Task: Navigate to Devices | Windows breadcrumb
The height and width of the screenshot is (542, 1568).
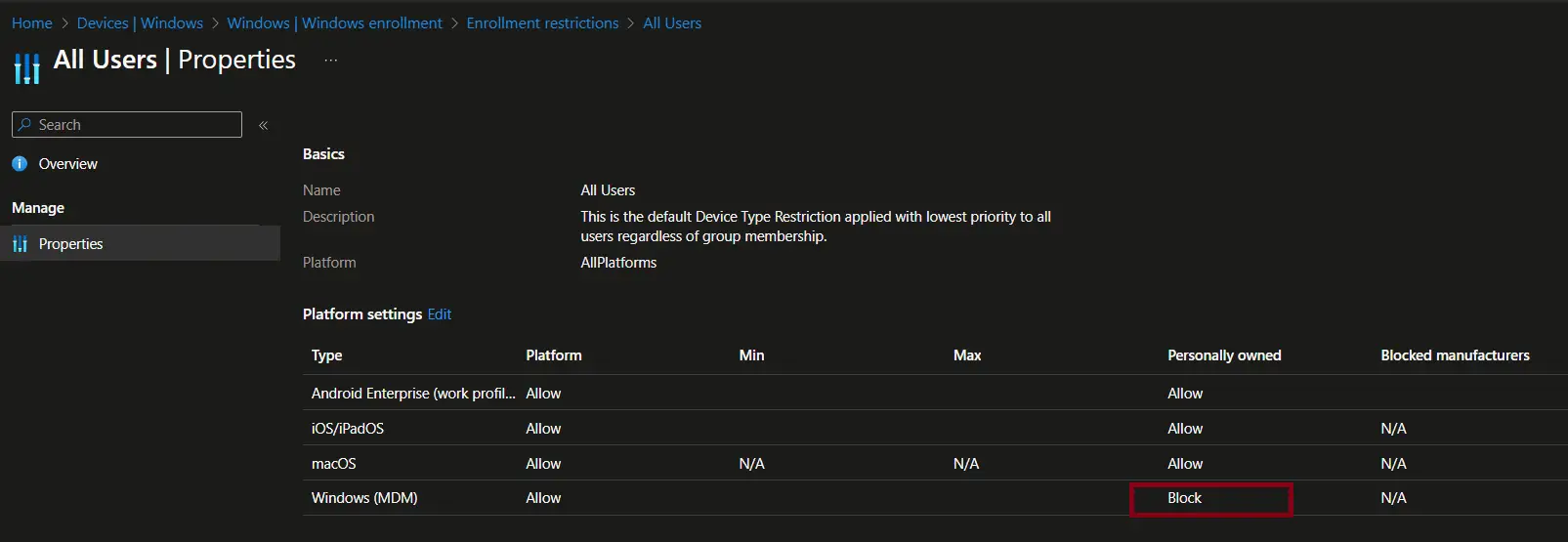Action: (140, 23)
